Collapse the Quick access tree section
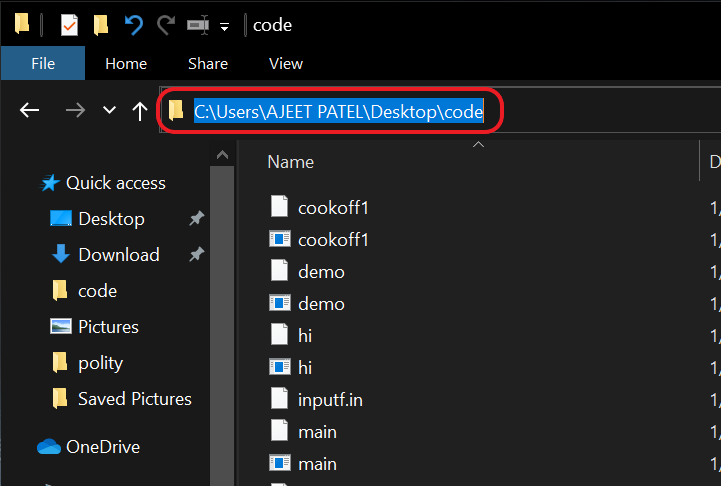721x486 pixels. pos(28,183)
